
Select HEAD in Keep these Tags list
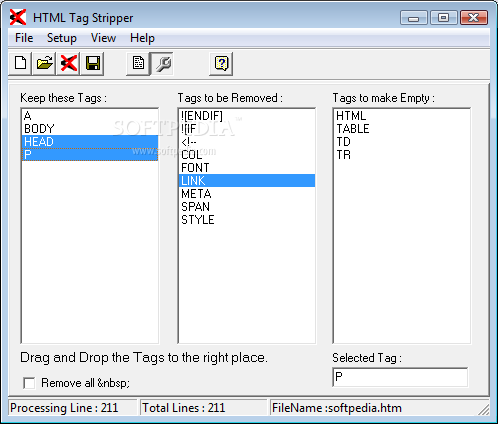[x=90, y=142]
